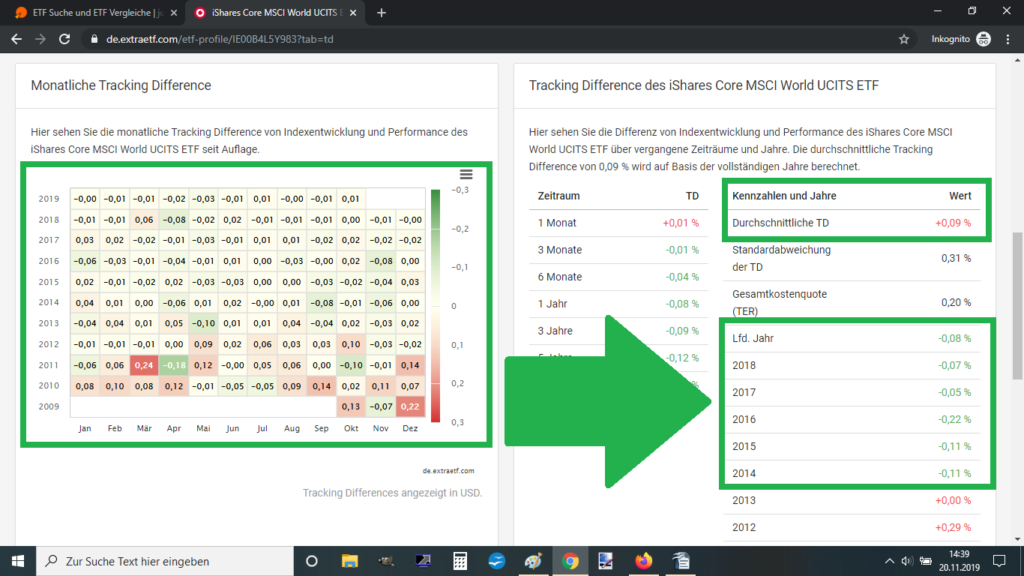Click the URL address bar

(496, 39)
